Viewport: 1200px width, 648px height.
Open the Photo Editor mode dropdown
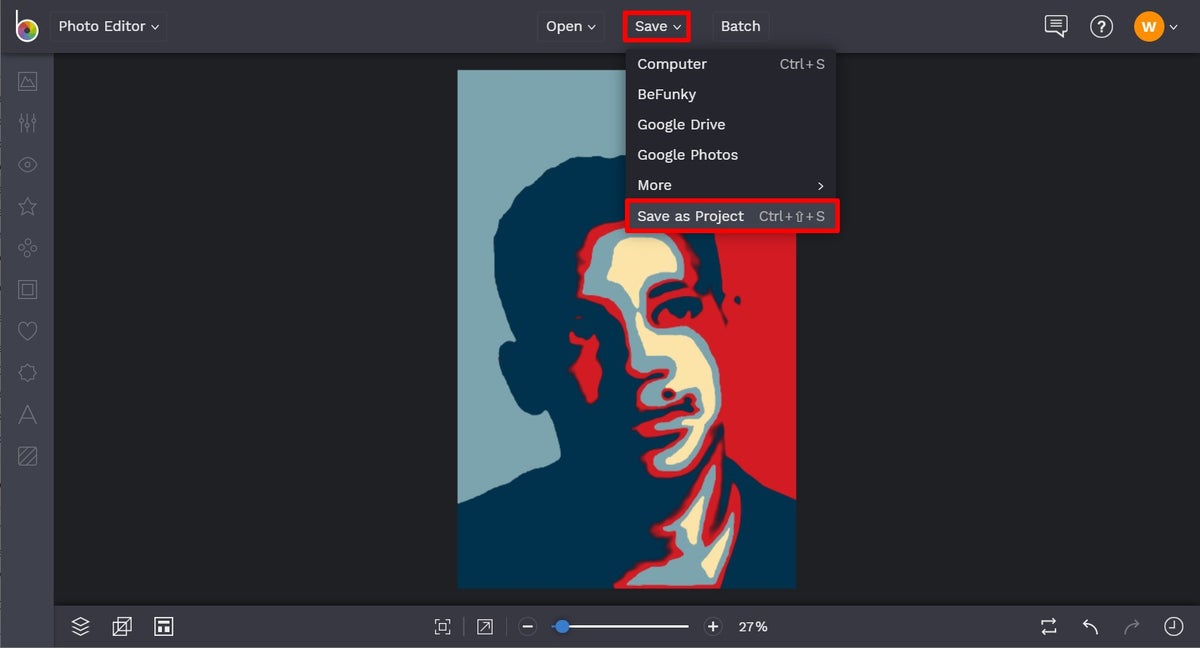(x=107, y=26)
